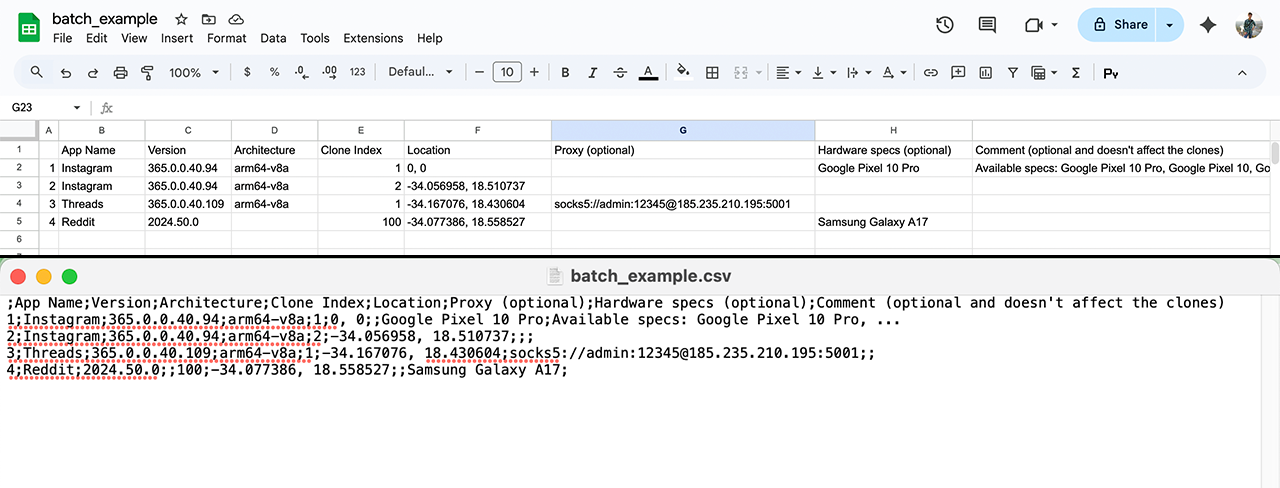Decrease decimal places
The image size is (1280, 488).
coord(302,72)
